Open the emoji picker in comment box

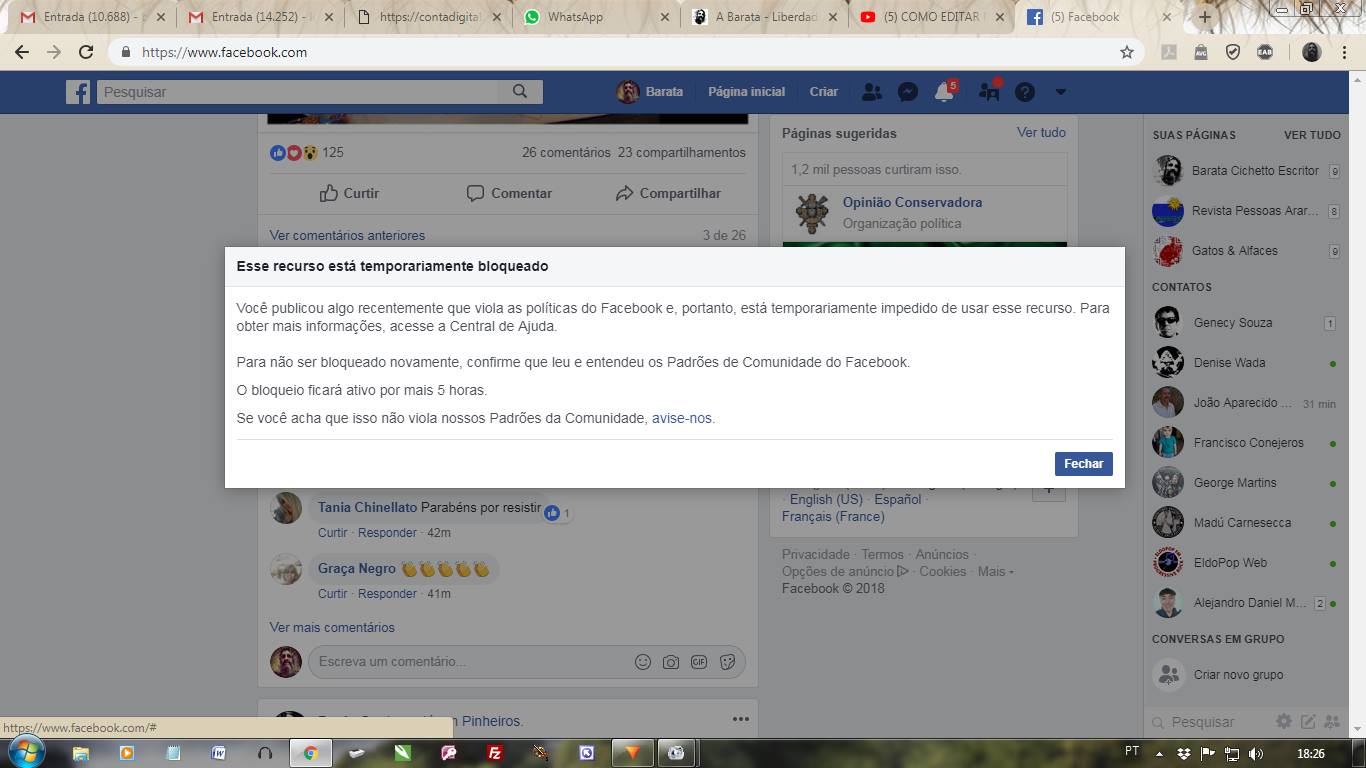click(x=643, y=662)
